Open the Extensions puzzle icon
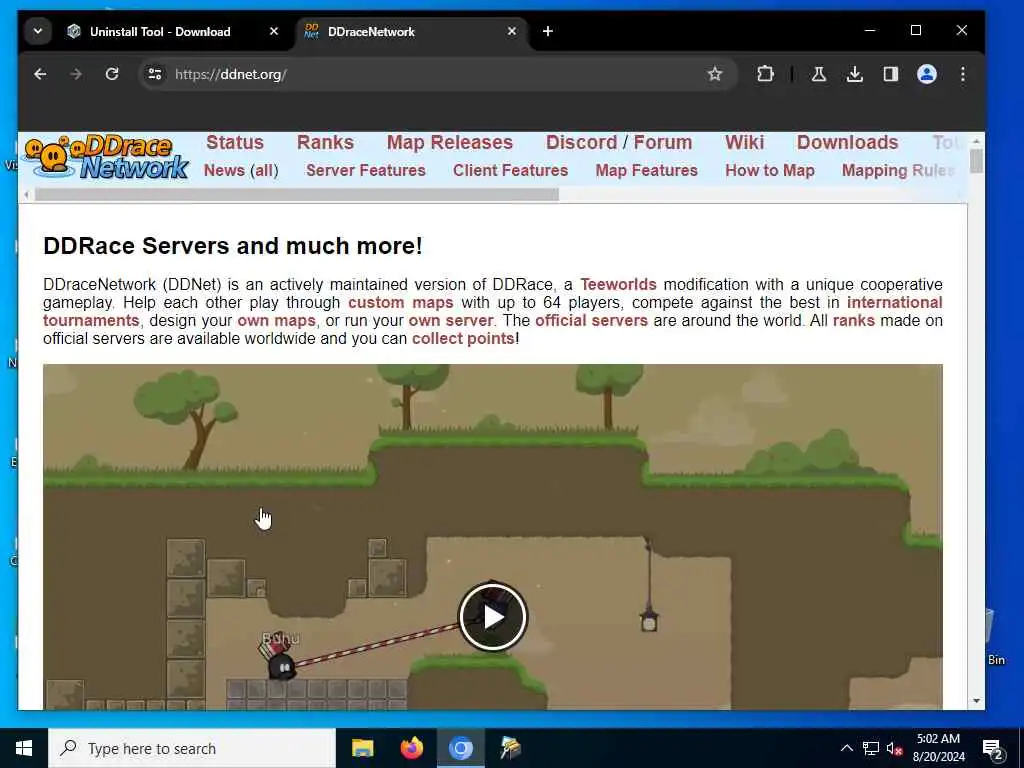 765,74
